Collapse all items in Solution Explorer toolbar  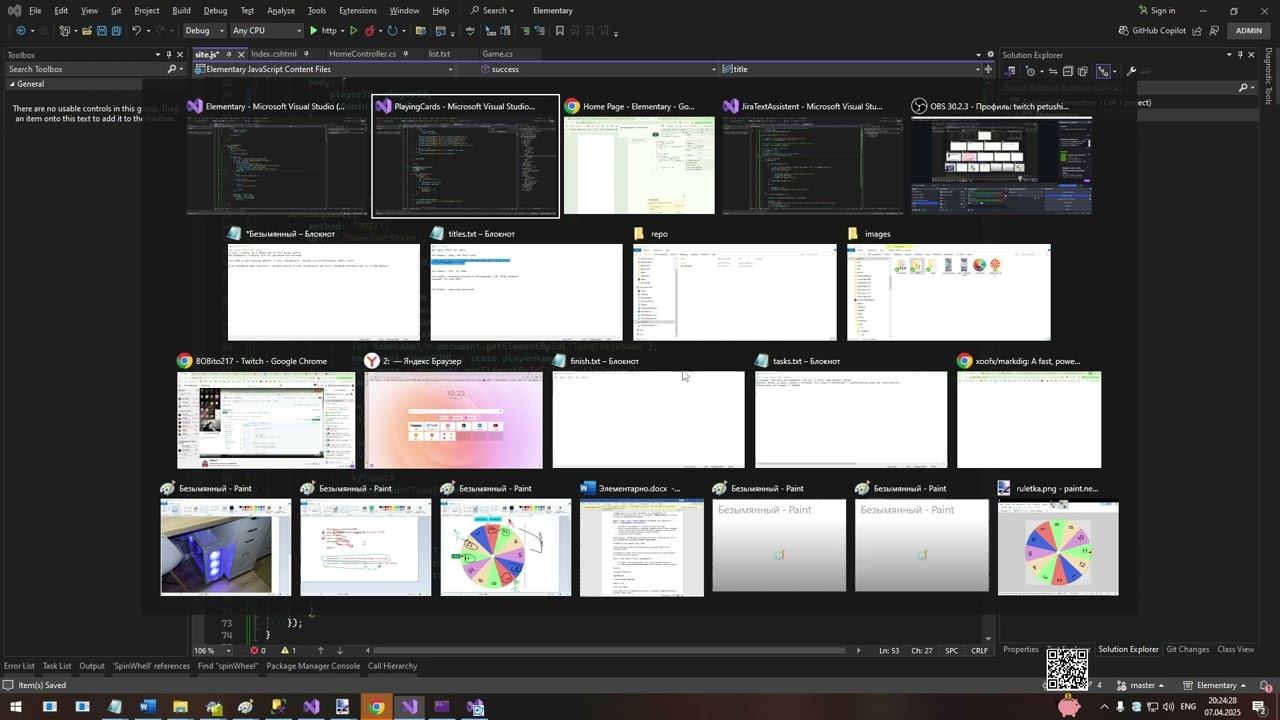point(1067,71)
